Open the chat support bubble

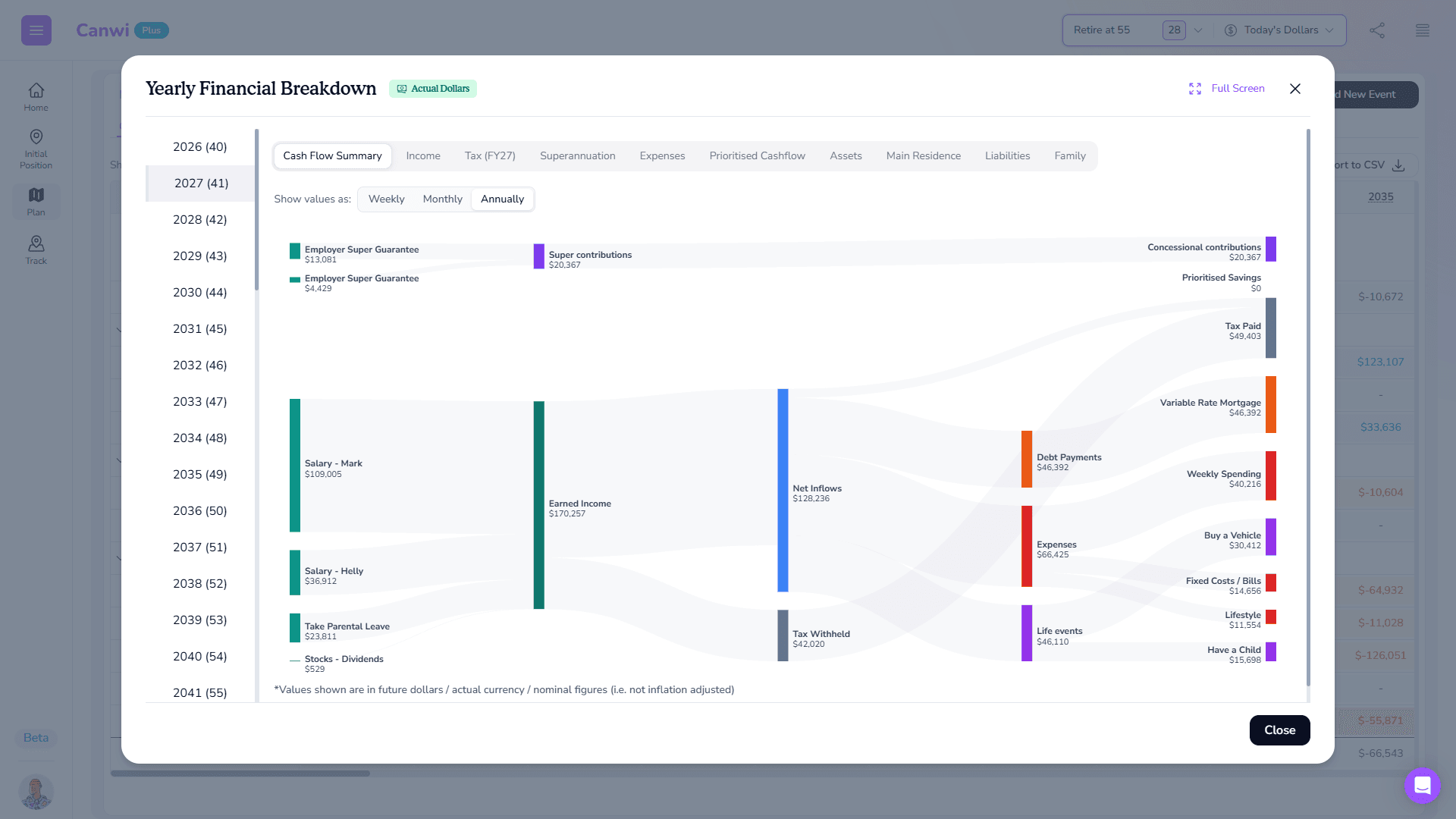tap(1422, 785)
